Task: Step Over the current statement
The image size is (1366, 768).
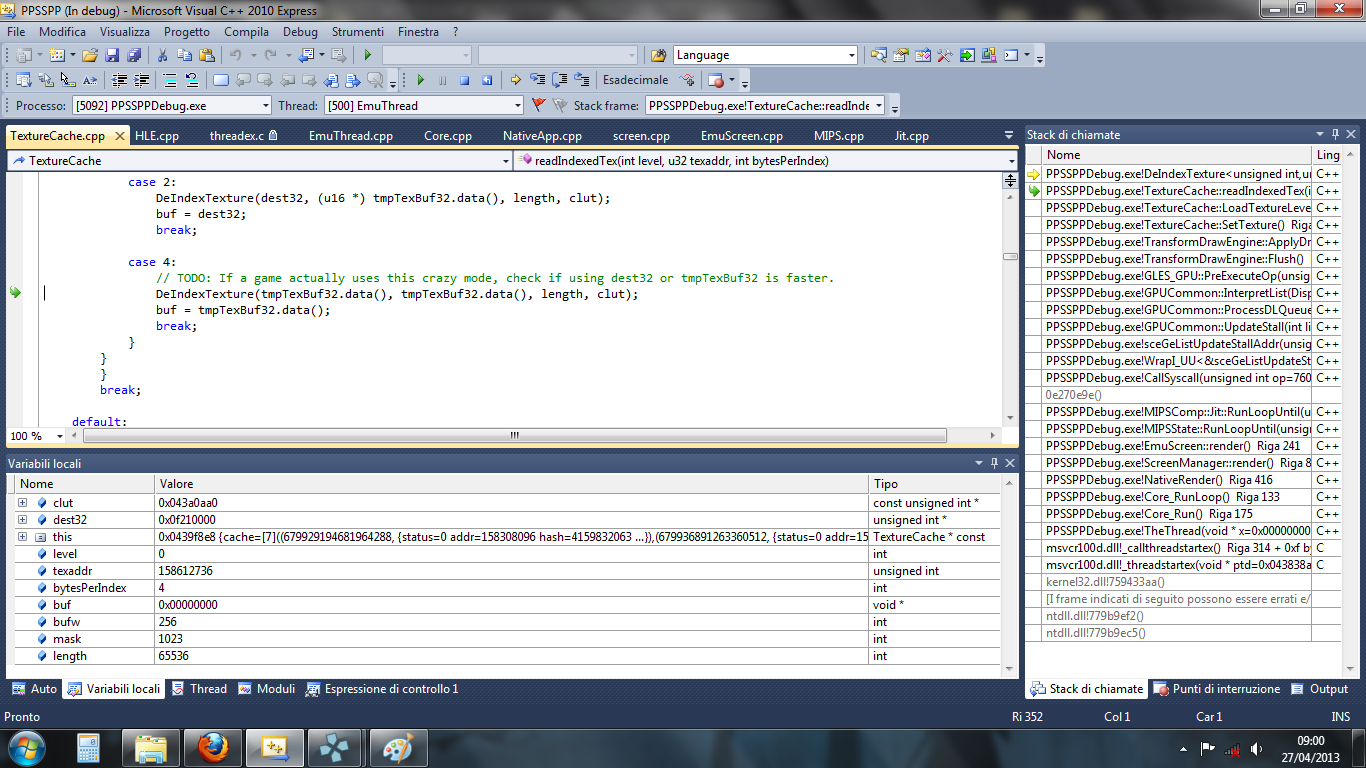Action: (x=559, y=80)
